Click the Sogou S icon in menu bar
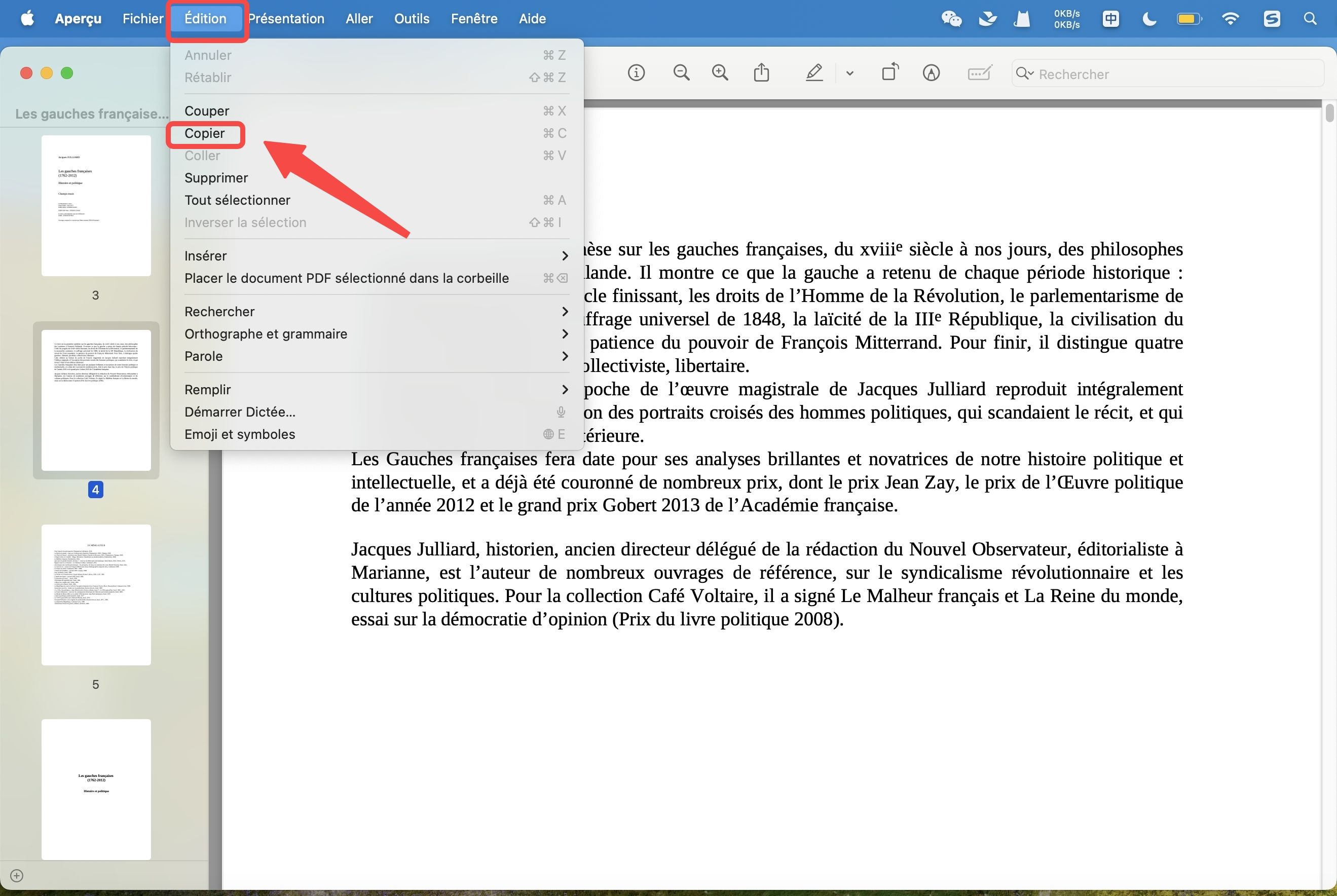Viewport: 1337px width, 896px height. click(1272, 19)
